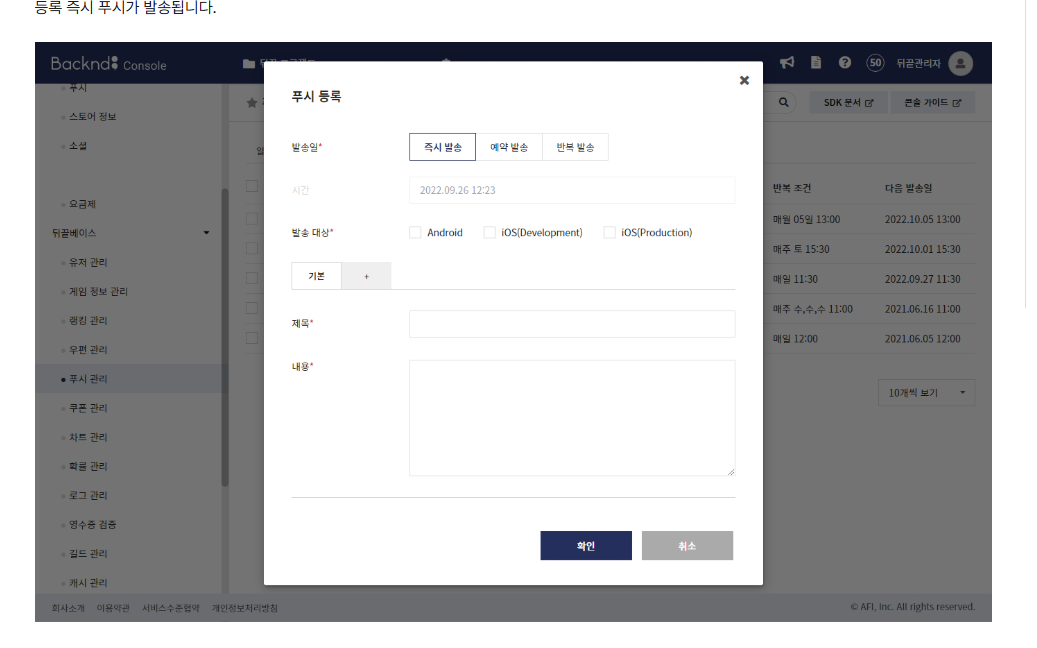Add a language tab with plus

pyautogui.click(x=366, y=276)
